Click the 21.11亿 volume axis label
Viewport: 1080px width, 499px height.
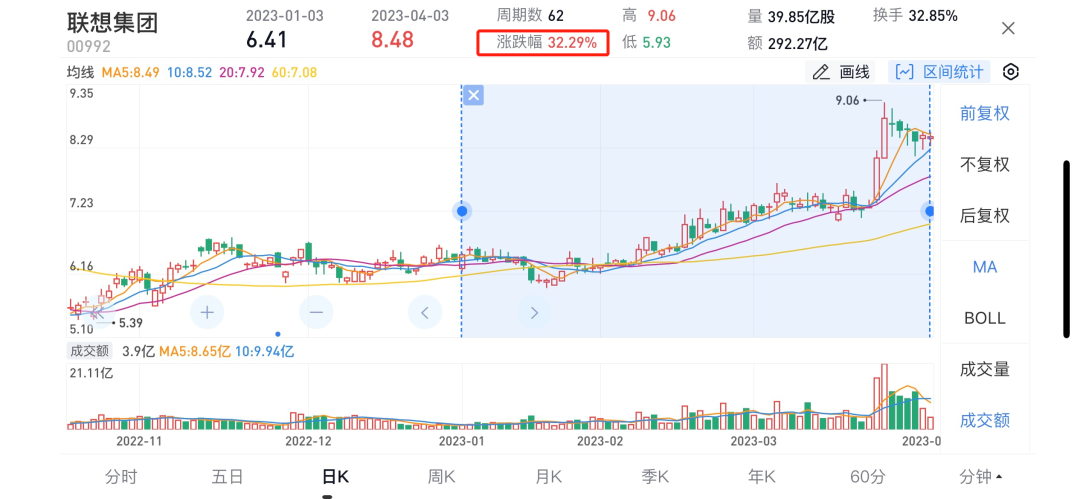point(91,374)
